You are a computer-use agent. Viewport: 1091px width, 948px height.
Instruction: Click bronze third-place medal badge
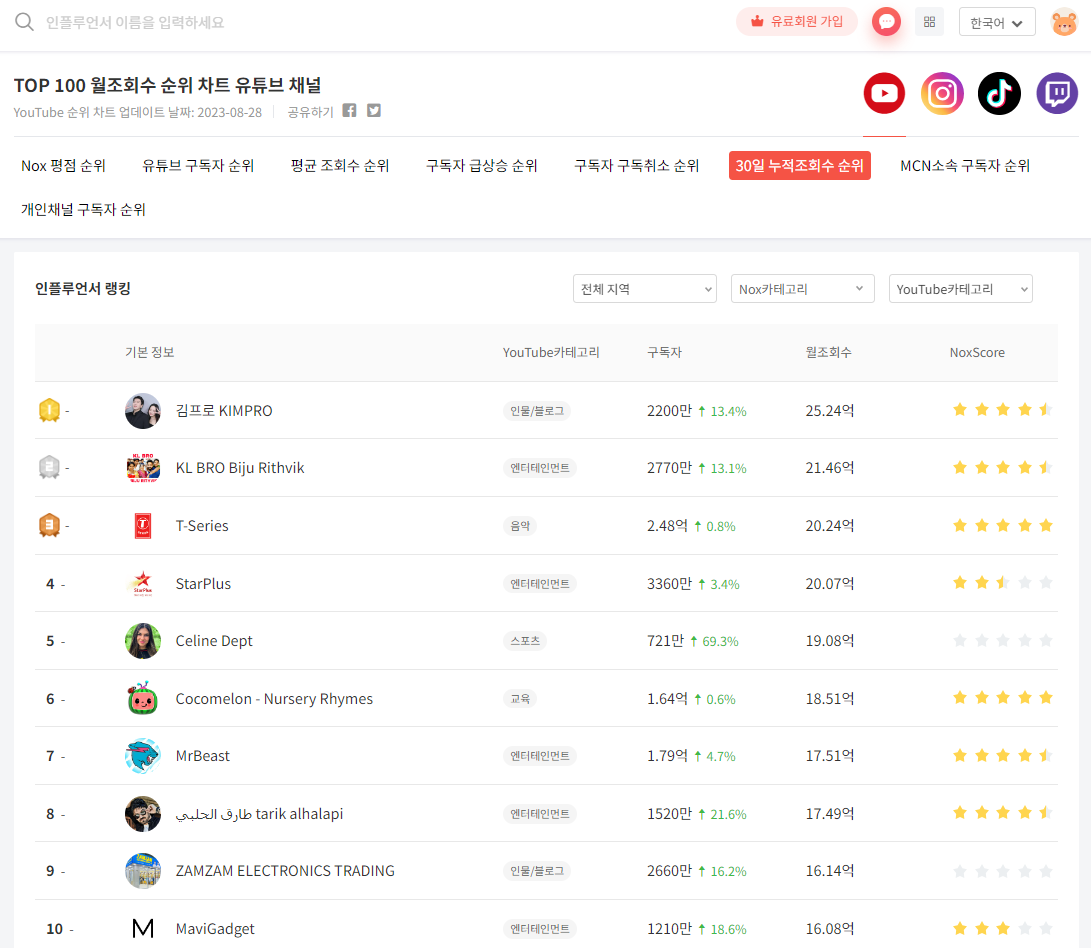(x=49, y=525)
